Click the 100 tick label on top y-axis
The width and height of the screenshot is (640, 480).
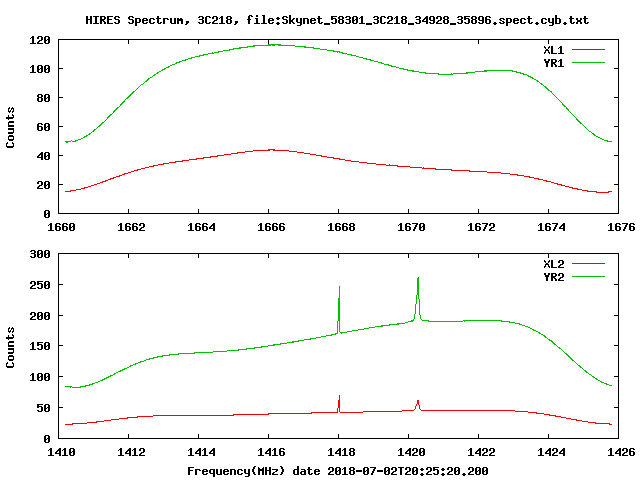pyautogui.click(x=40, y=69)
